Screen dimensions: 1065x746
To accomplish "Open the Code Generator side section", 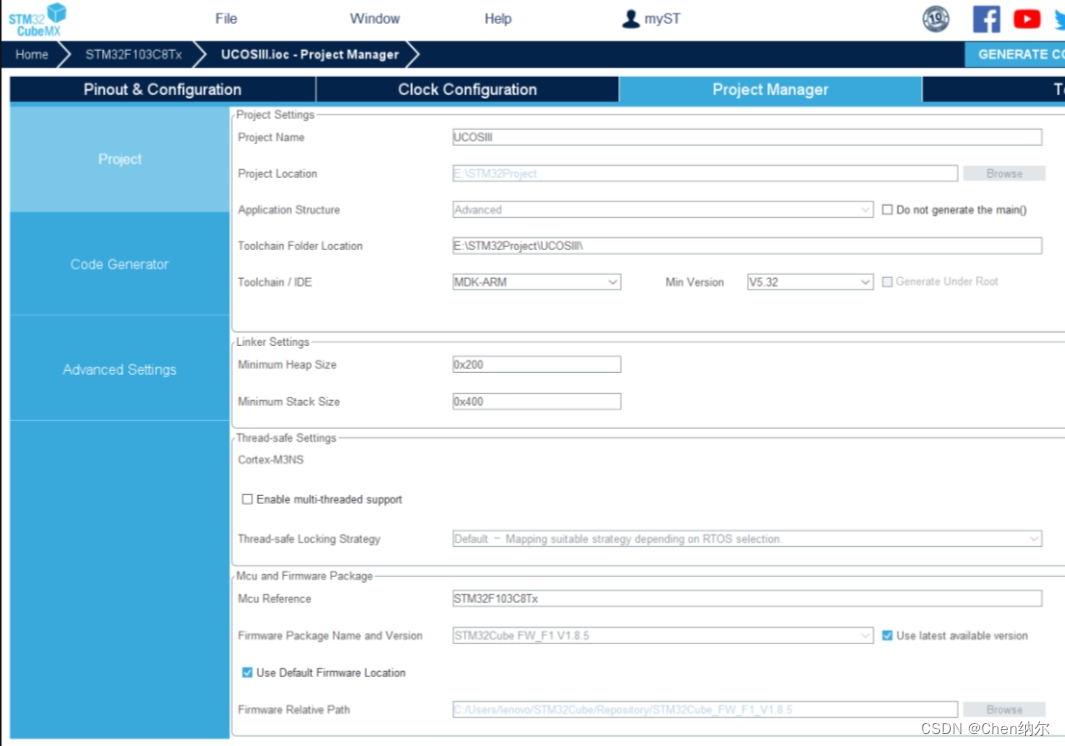I will 120,264.
